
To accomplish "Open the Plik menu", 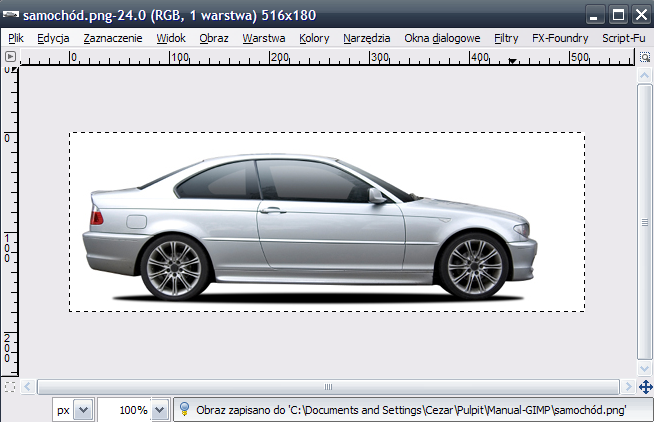I will point(15,38).
